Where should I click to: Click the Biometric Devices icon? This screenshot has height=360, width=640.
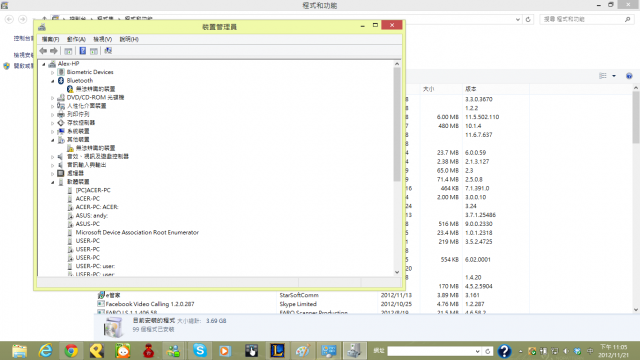coord(61,72)
